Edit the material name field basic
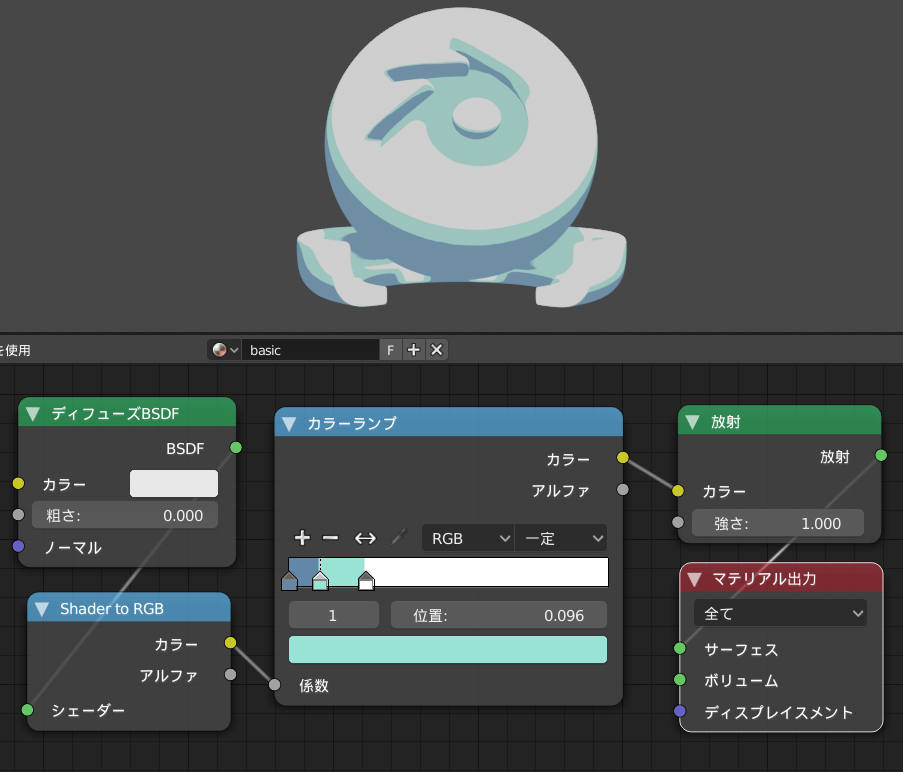The image size is (903, 772). pos(310,350)
